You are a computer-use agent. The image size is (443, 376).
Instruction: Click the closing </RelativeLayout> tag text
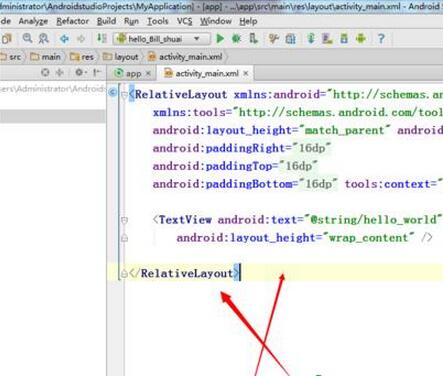184,274
